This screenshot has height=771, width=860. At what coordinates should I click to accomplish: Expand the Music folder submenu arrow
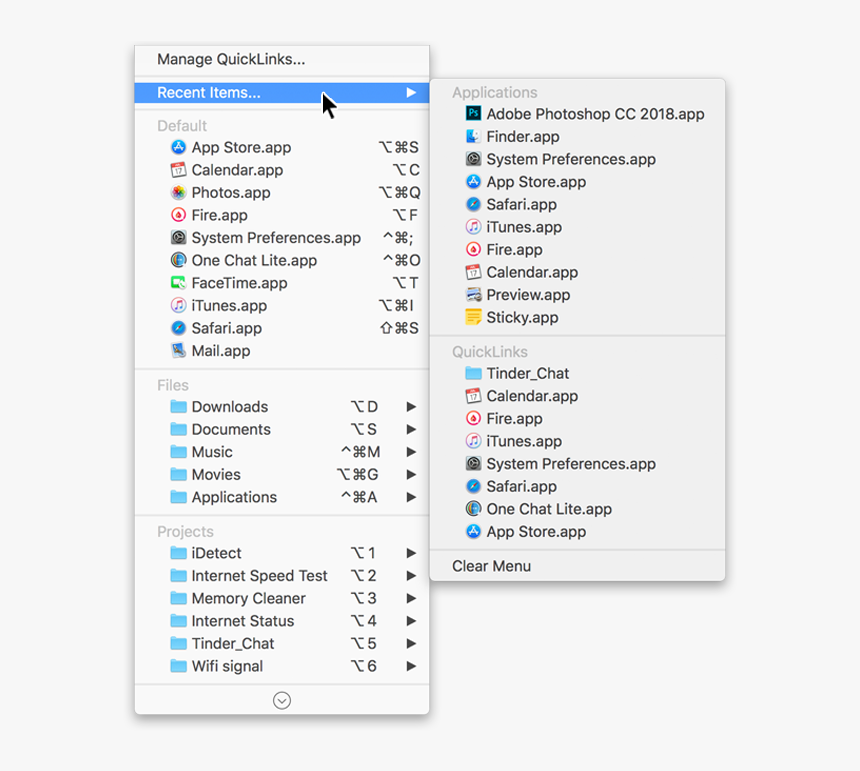pos(411,452)
